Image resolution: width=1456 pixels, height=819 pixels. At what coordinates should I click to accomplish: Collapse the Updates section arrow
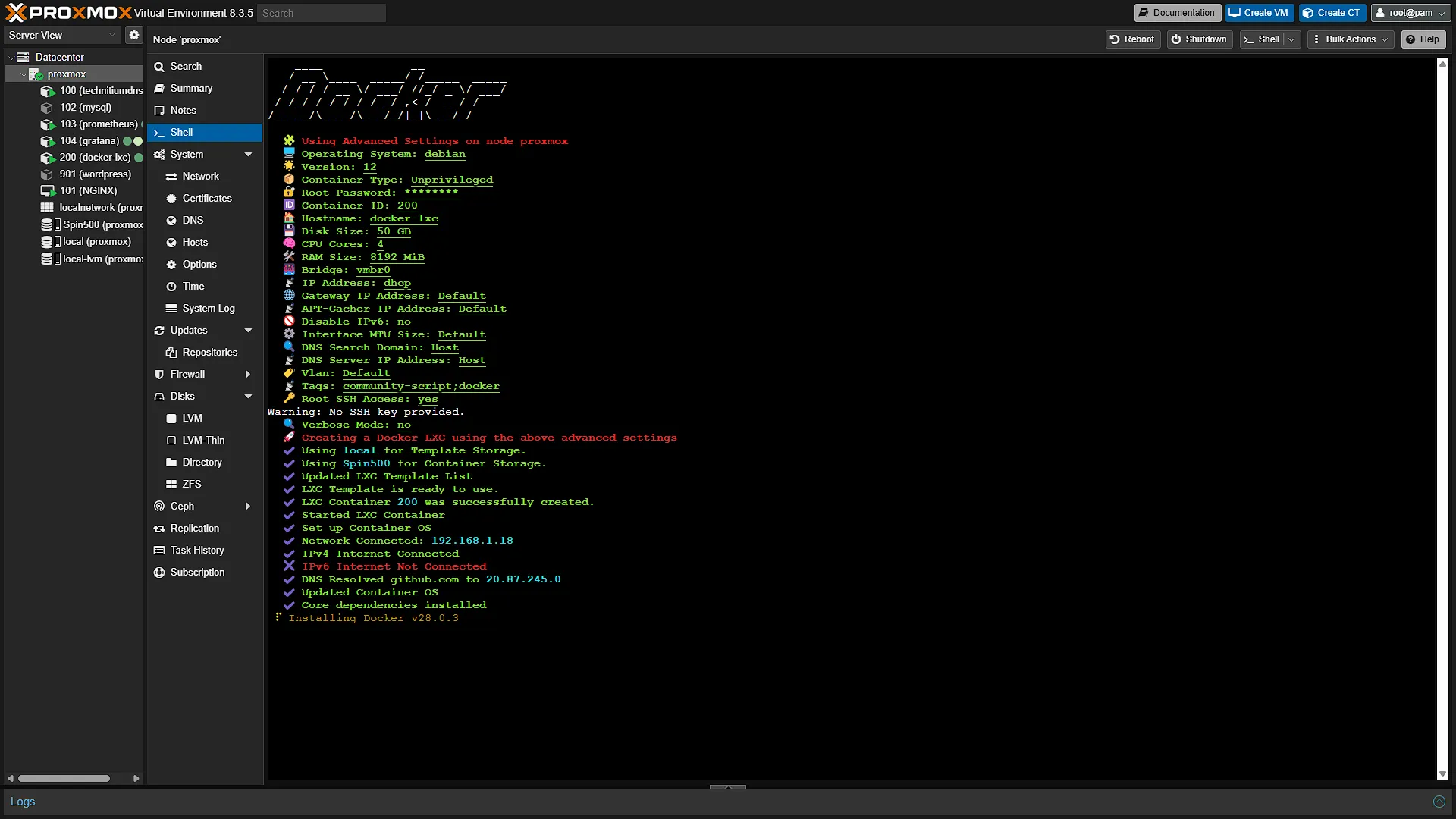pyautogui.click(x=248, y=331)
